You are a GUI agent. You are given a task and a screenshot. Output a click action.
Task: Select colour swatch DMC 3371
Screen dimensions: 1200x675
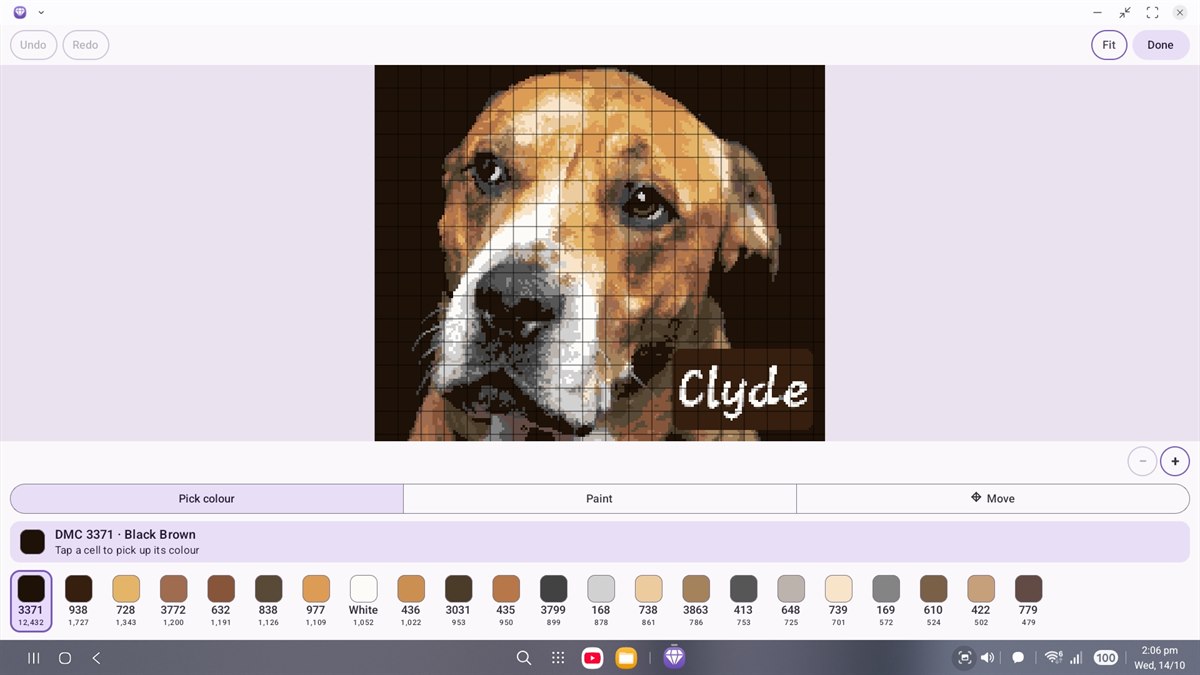31,601
